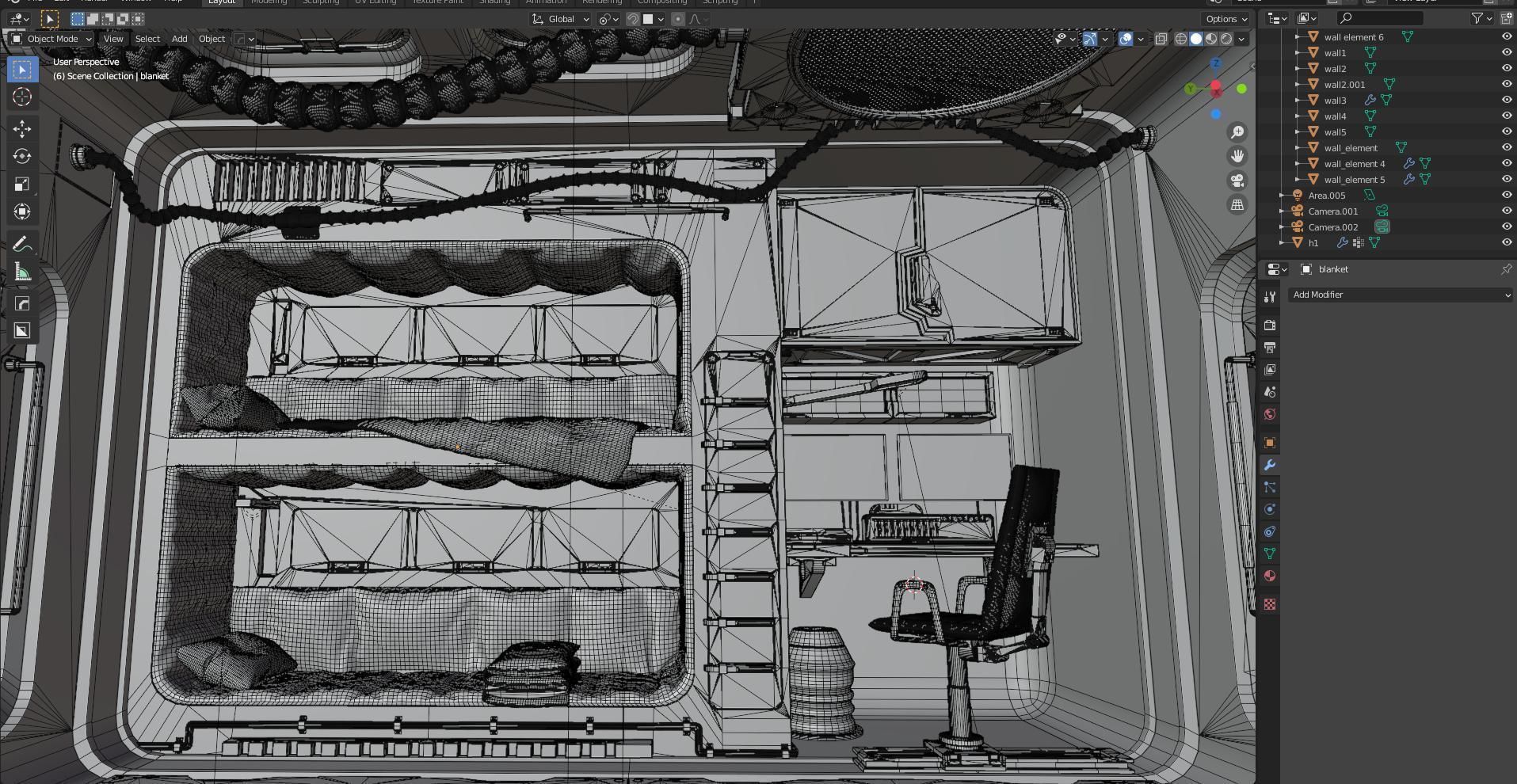Screen dimensions: 1517x784
Task: Switch orthographic/perspective with grid button
Action: [1237, 204]
